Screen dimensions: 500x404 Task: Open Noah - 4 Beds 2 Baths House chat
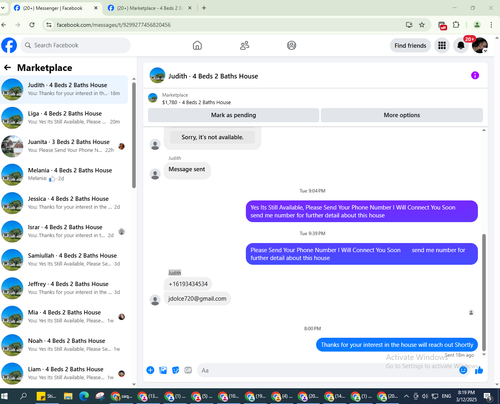(64, 345)
